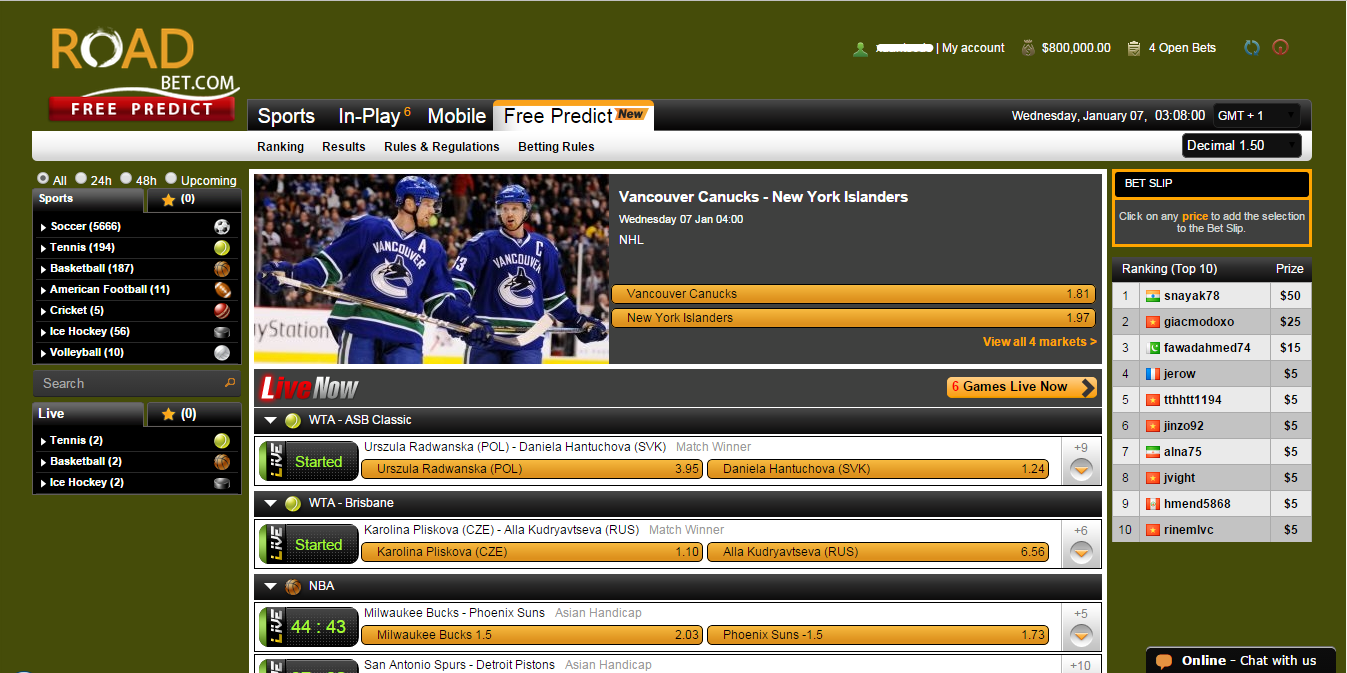Open the Free Predict tab
1347x673 pixels.
click(x=573, y=116)
